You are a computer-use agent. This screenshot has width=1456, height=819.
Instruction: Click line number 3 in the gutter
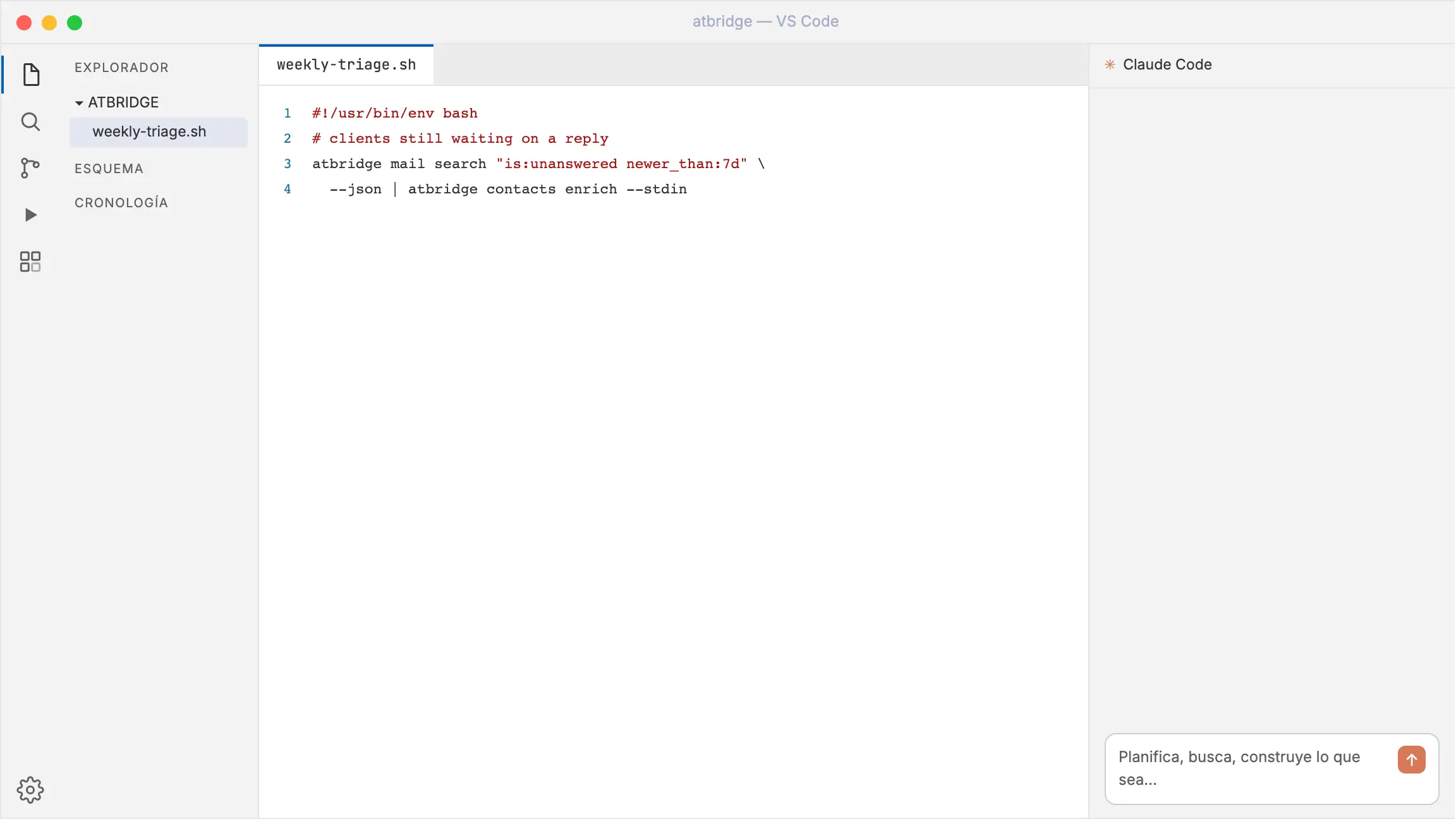288,164
